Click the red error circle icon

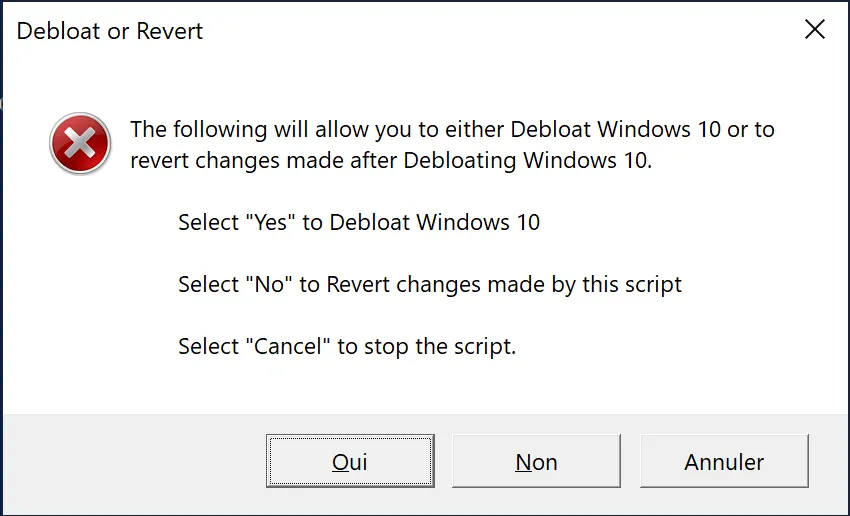point(80,143)
